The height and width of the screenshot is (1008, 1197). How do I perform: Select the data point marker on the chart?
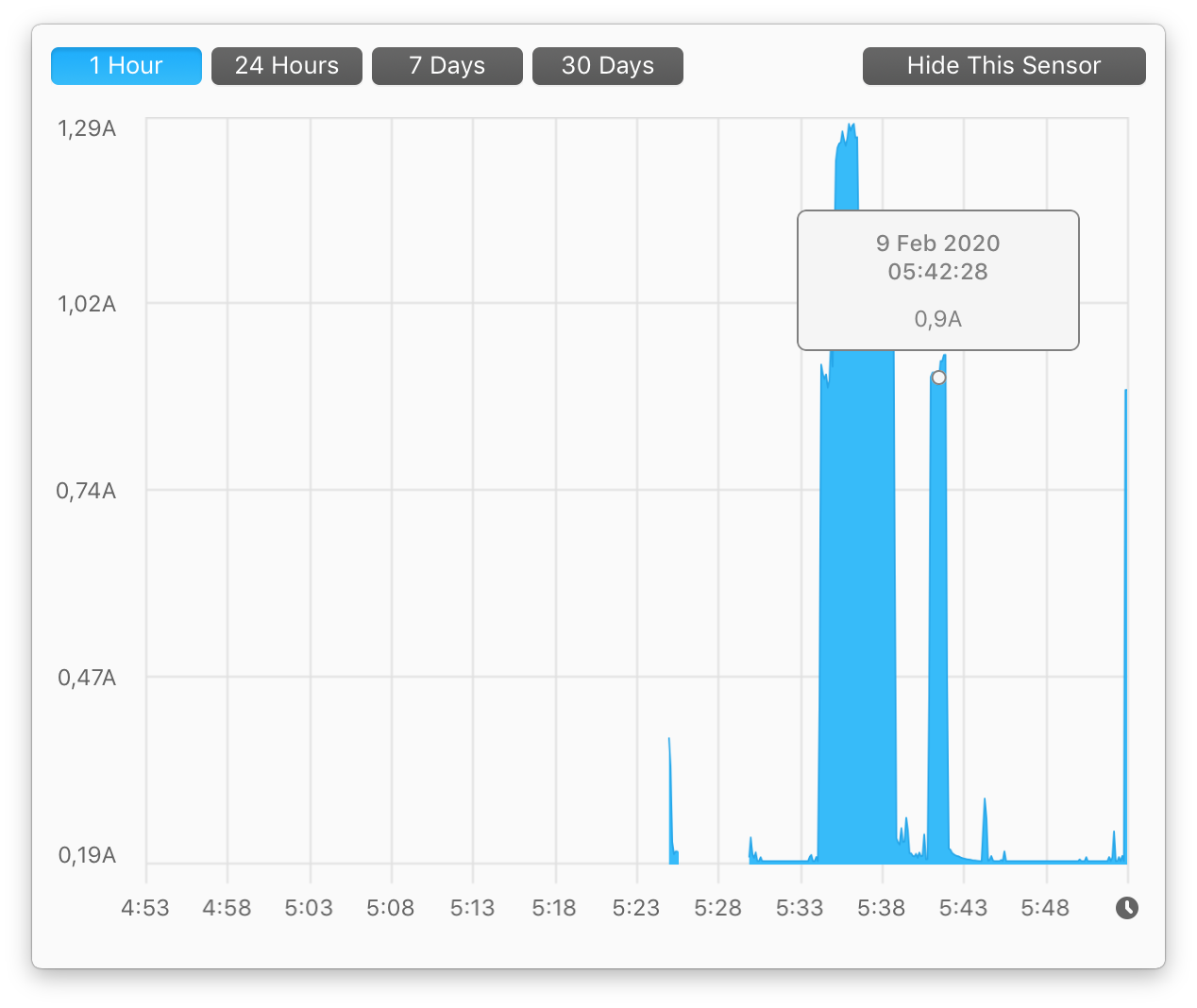[938, 377]
